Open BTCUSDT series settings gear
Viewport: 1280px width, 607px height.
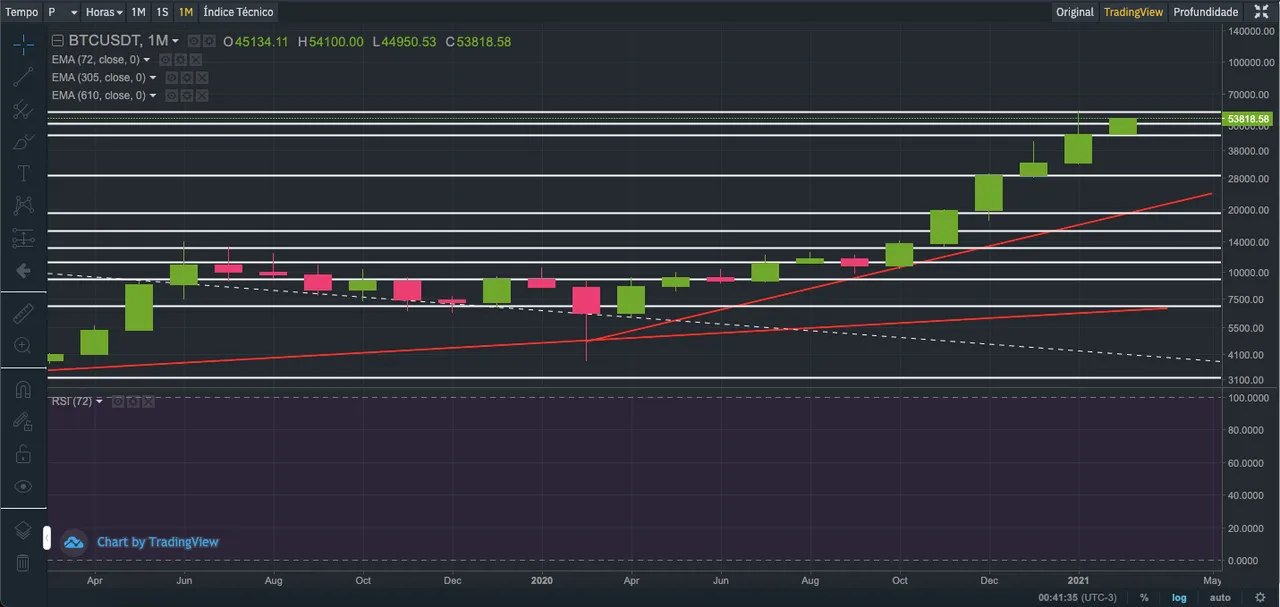(209, 41)
